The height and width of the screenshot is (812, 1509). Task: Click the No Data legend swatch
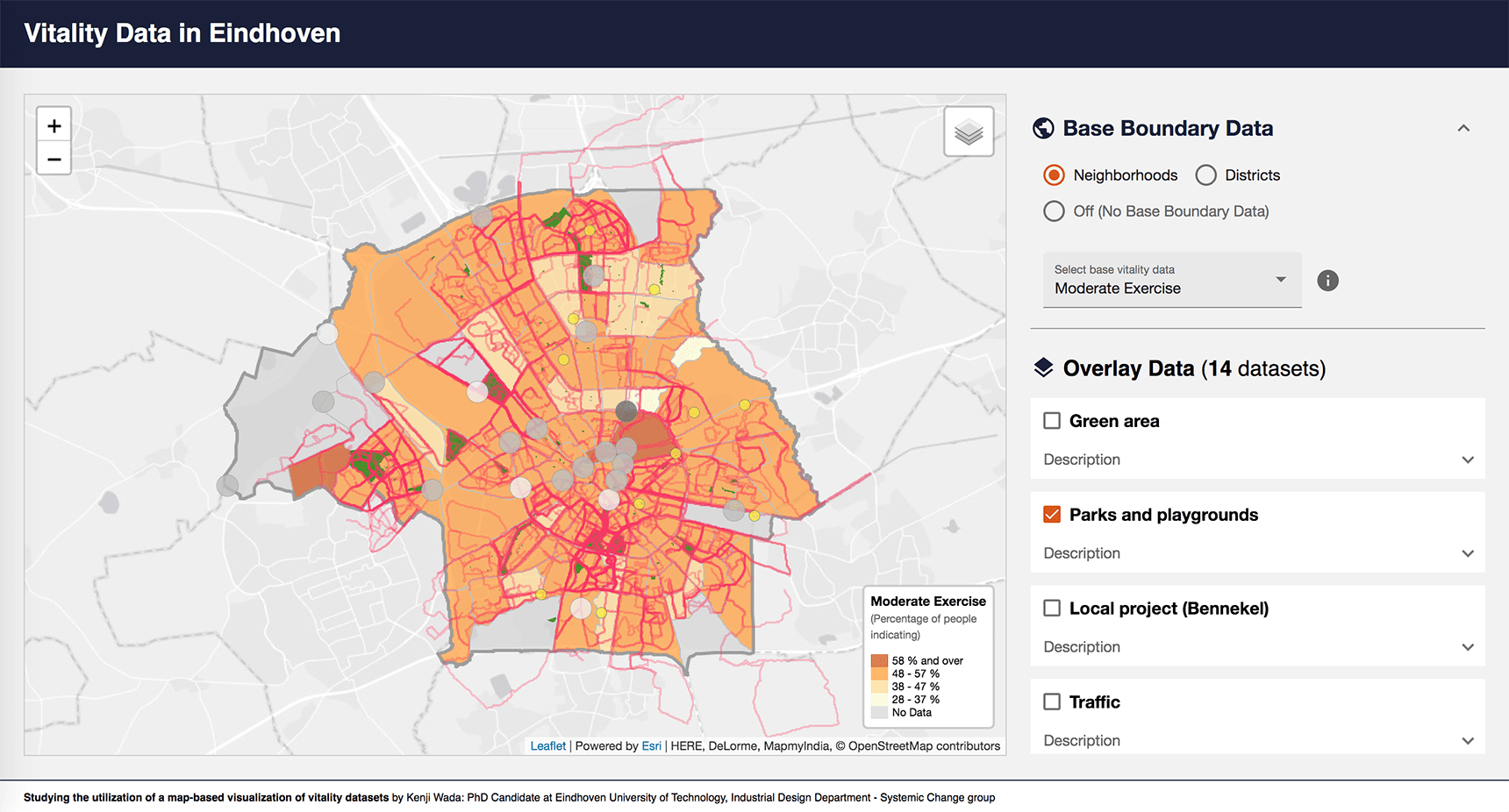point(879,713)
